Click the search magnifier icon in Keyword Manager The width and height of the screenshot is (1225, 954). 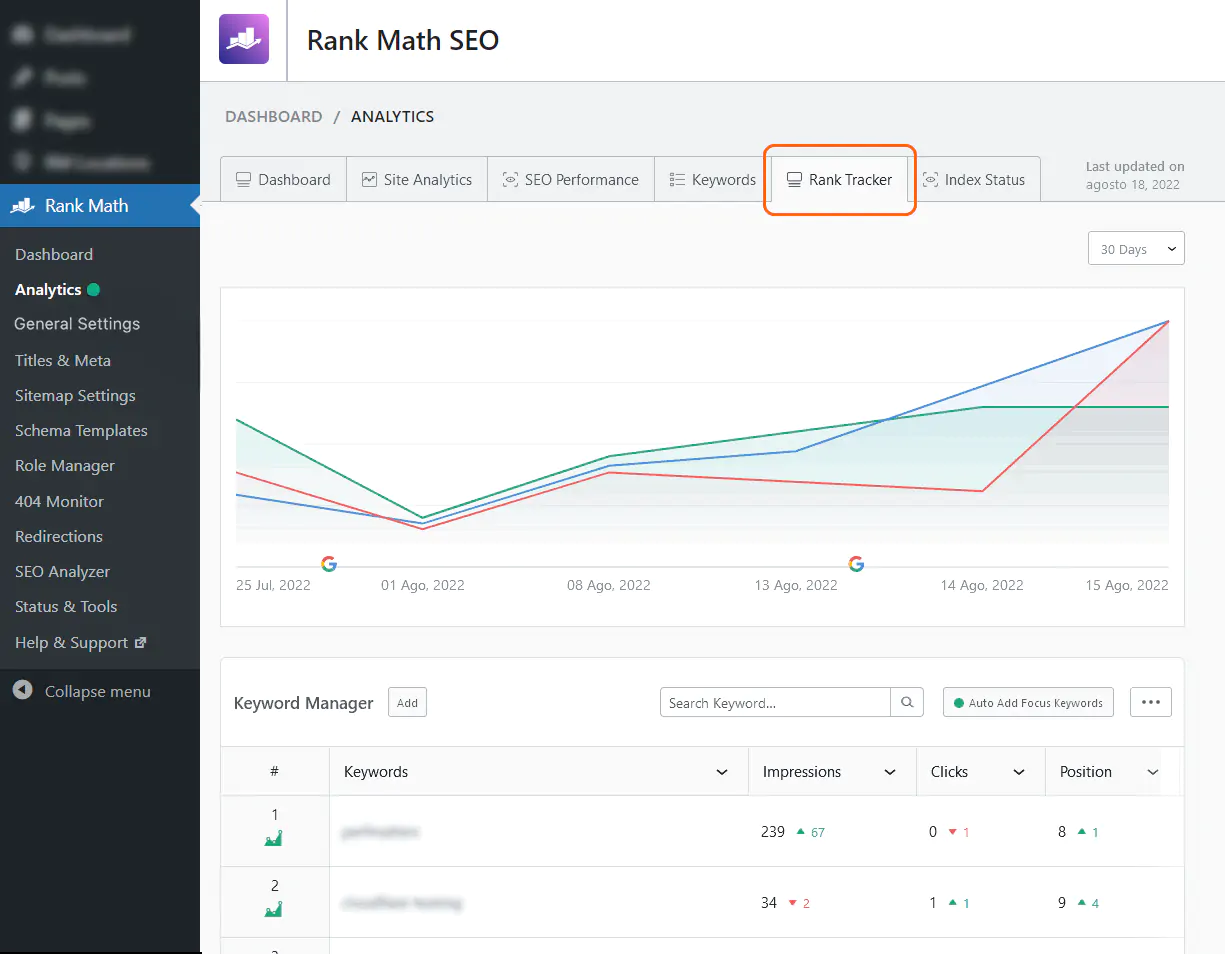(x=907, y=703)
